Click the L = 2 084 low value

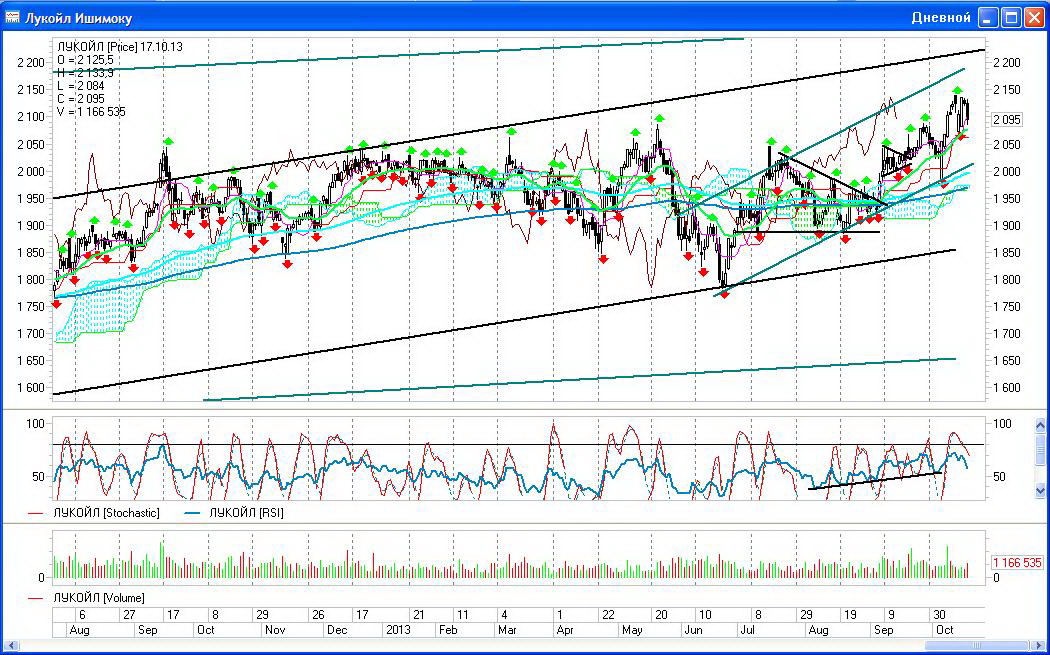[81, 86]
